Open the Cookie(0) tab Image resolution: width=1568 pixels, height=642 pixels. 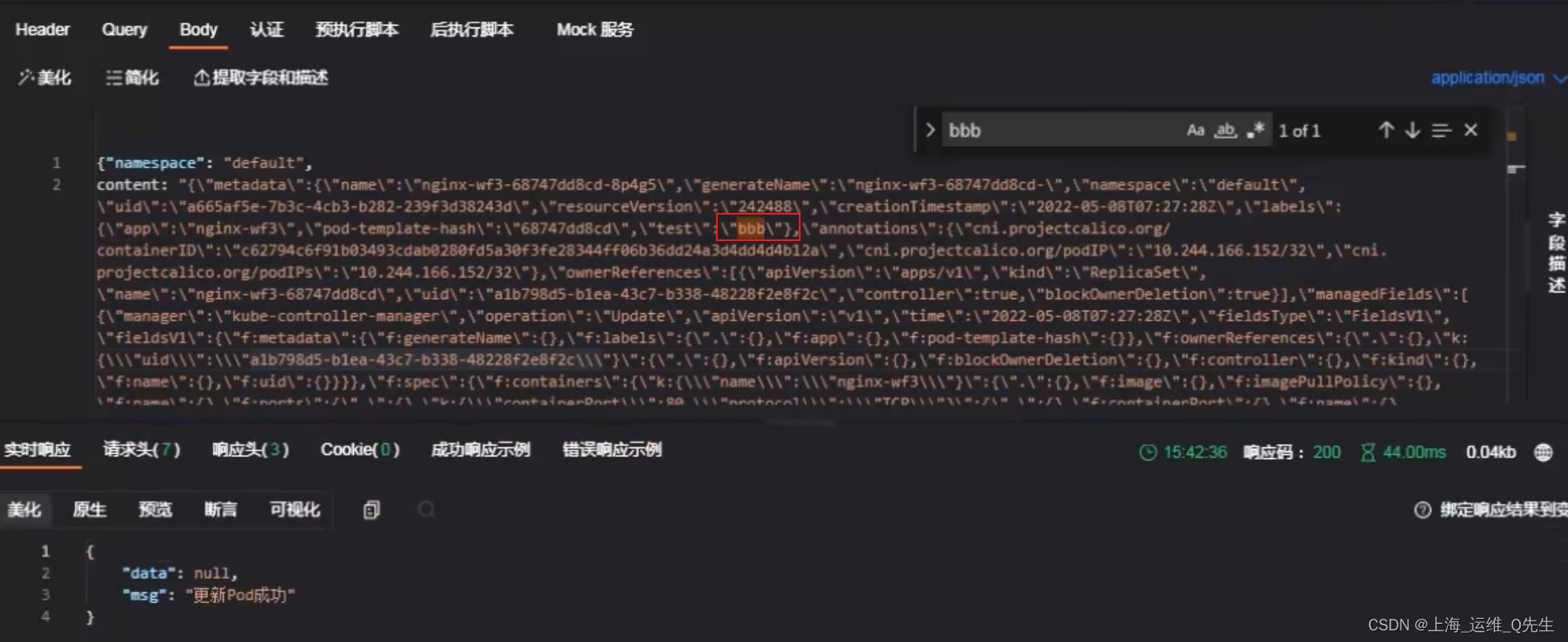coord(360,450)
